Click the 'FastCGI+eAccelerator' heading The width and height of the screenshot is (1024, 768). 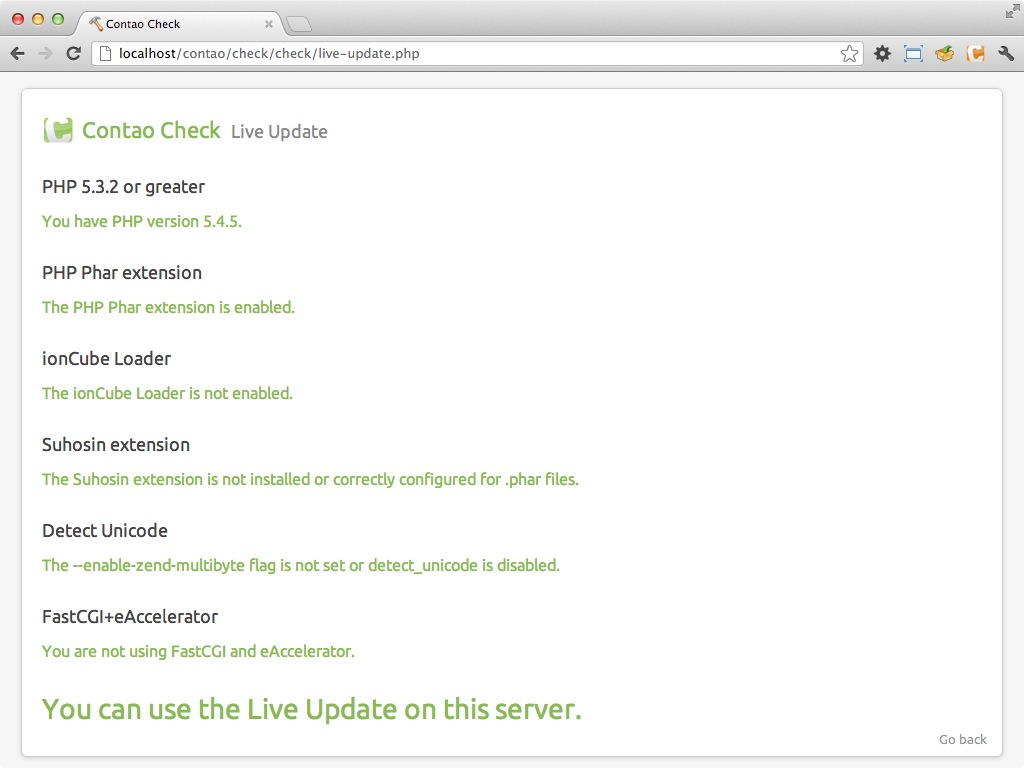click(130, 616)
